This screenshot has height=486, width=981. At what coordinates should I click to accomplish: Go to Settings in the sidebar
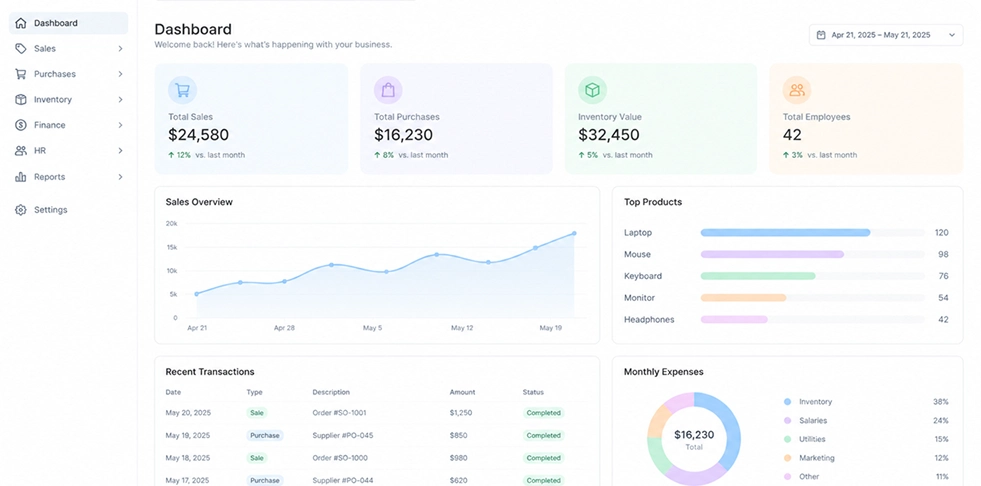(68, 210)
